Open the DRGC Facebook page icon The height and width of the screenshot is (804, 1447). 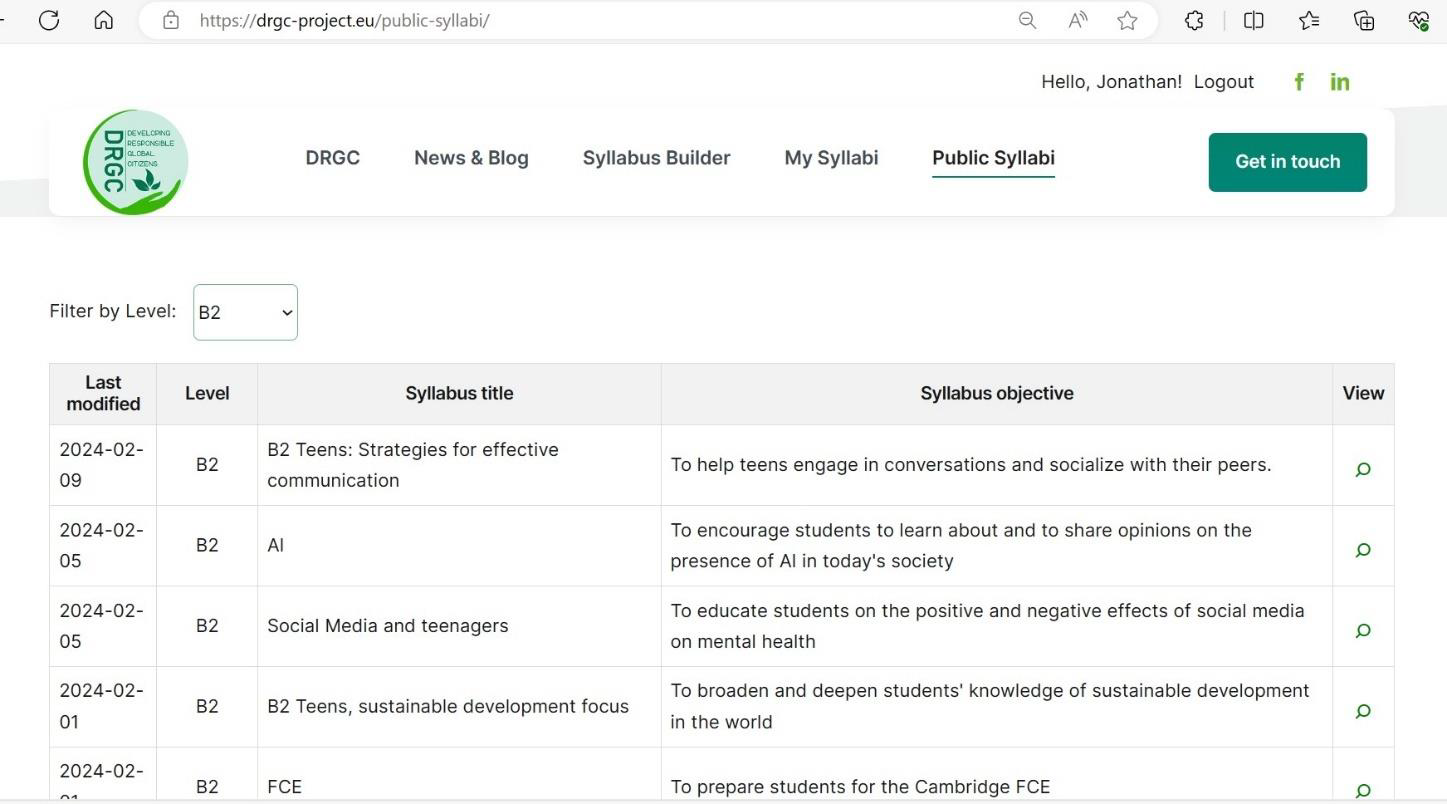pyautogui.click(x=1299, y=82)
